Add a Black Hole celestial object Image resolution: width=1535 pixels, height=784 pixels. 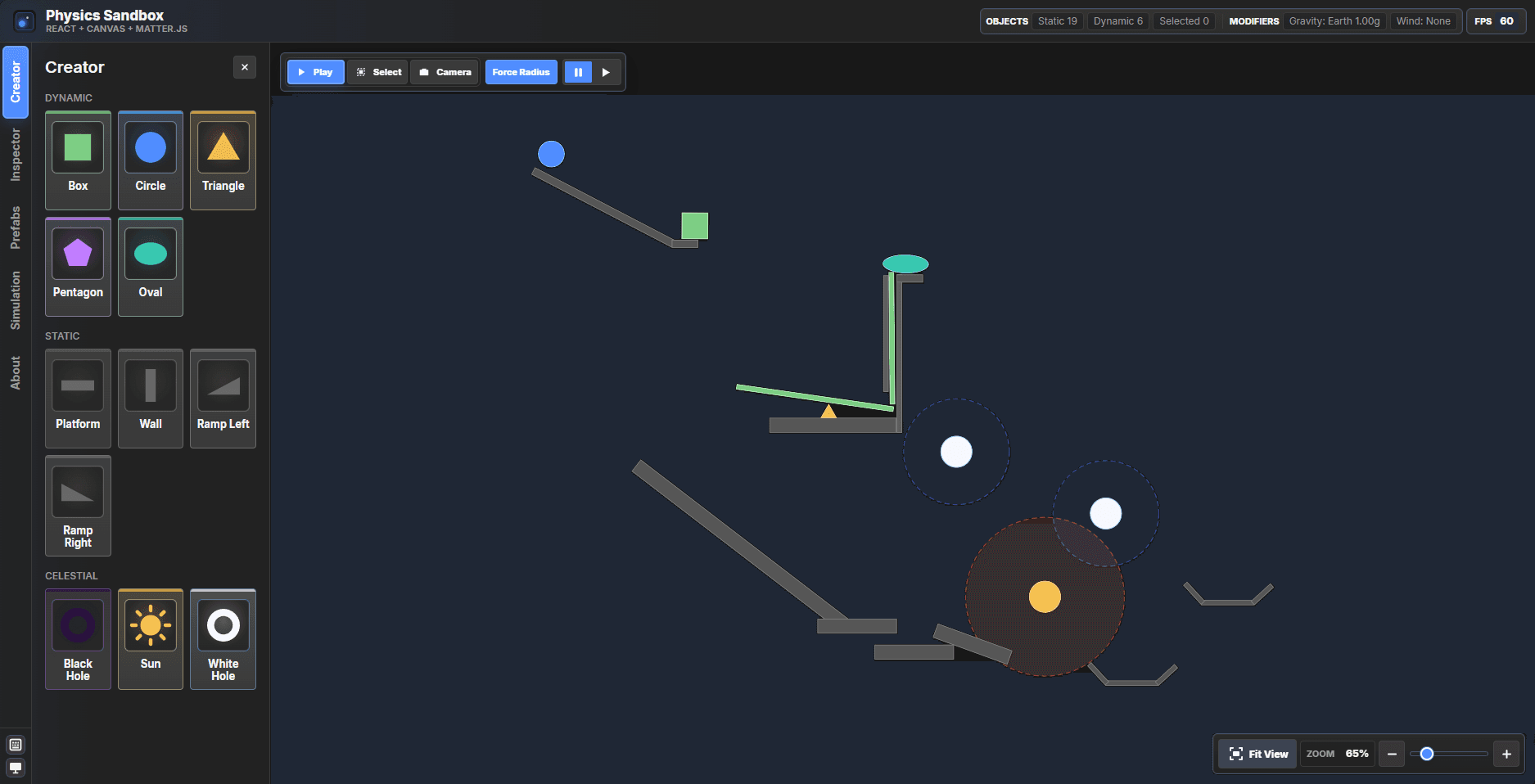[x=78, y=639]
